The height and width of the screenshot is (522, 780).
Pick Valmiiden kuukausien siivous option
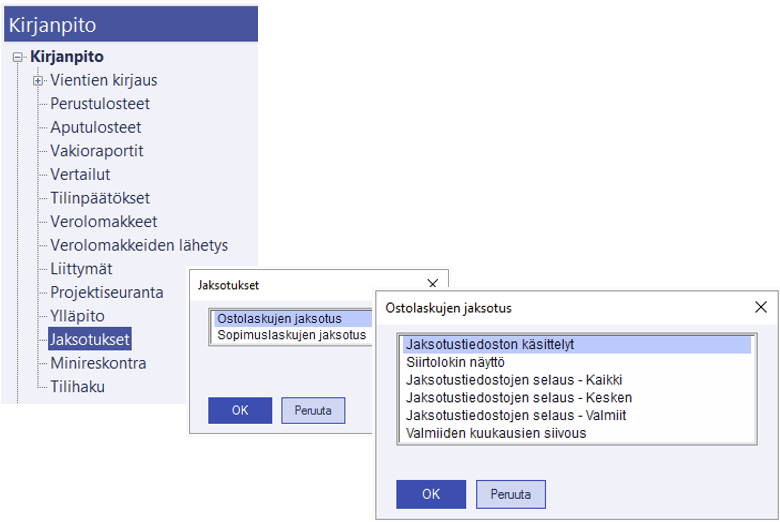(496, 433)
